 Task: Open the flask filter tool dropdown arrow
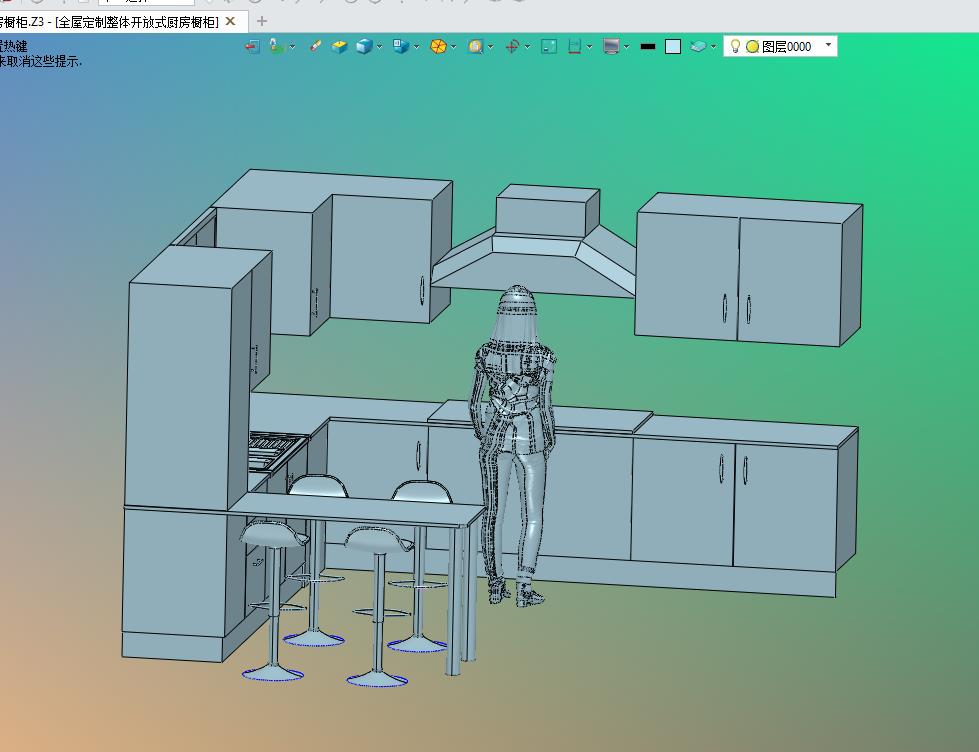[x=292, y=47]
